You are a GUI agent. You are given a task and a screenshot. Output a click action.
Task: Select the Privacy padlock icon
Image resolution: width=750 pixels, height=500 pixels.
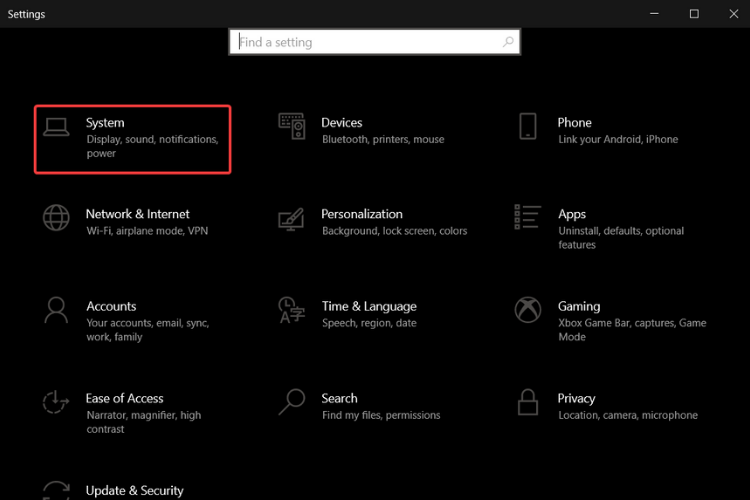528,402
